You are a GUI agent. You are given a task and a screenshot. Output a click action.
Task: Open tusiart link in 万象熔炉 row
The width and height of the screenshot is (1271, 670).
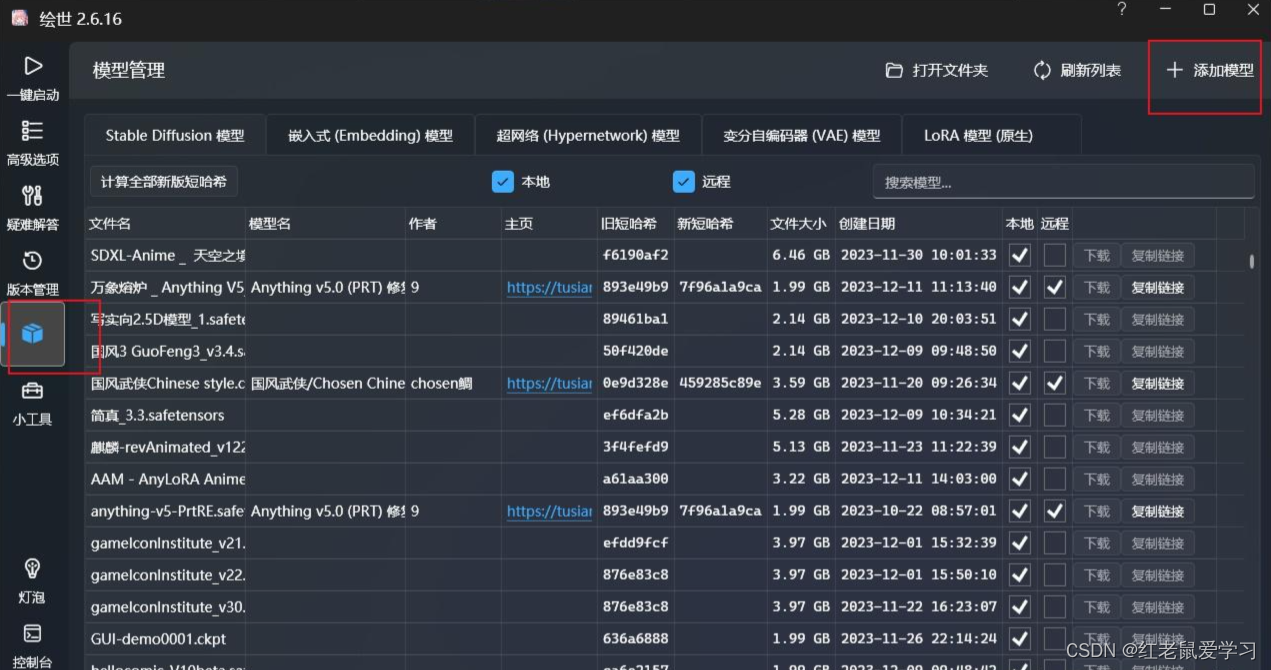(549, 287)
